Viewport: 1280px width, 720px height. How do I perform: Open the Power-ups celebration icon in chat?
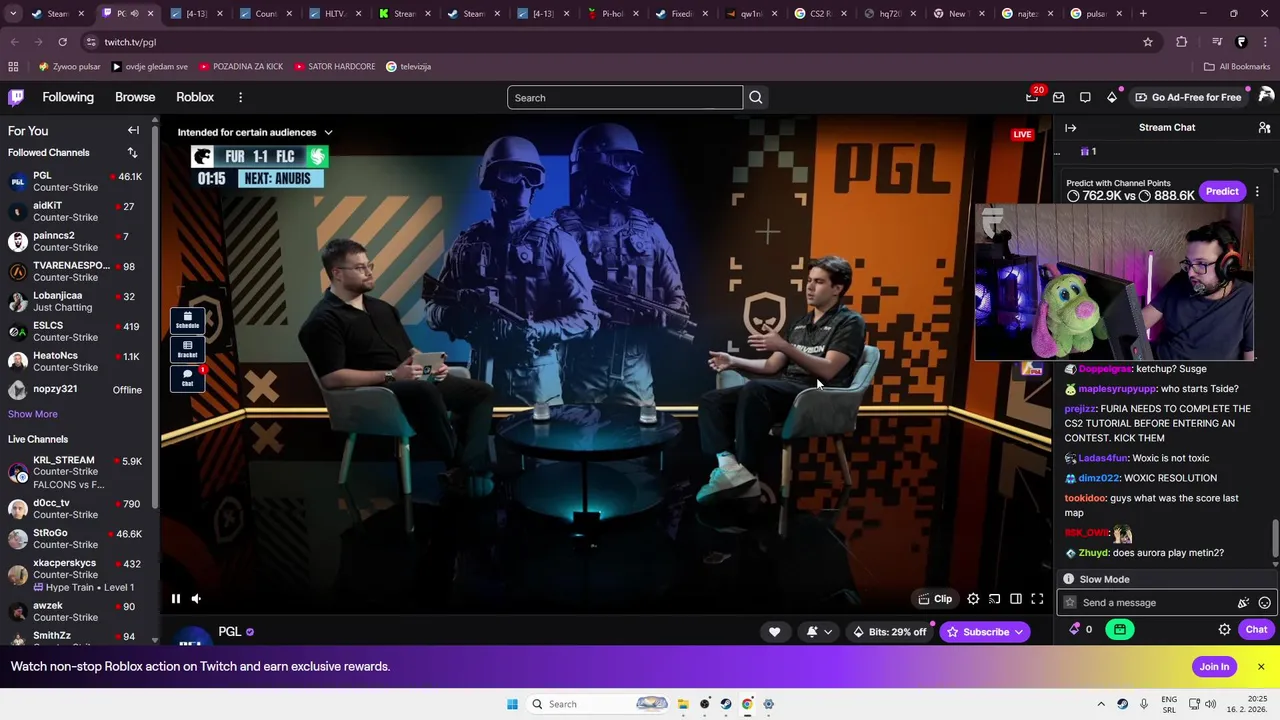coord(1243,603)
